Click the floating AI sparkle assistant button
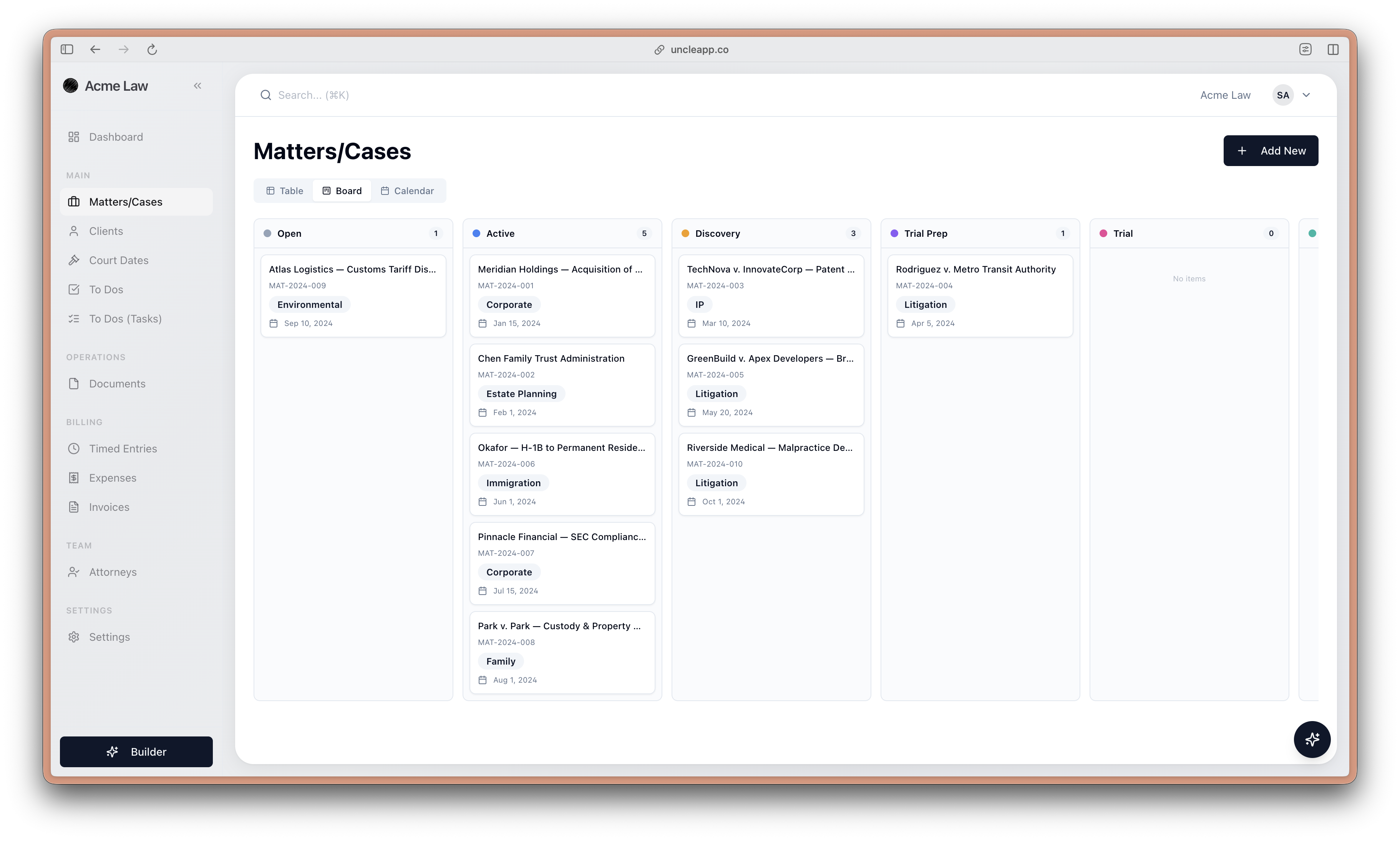 click(1312, 740)
